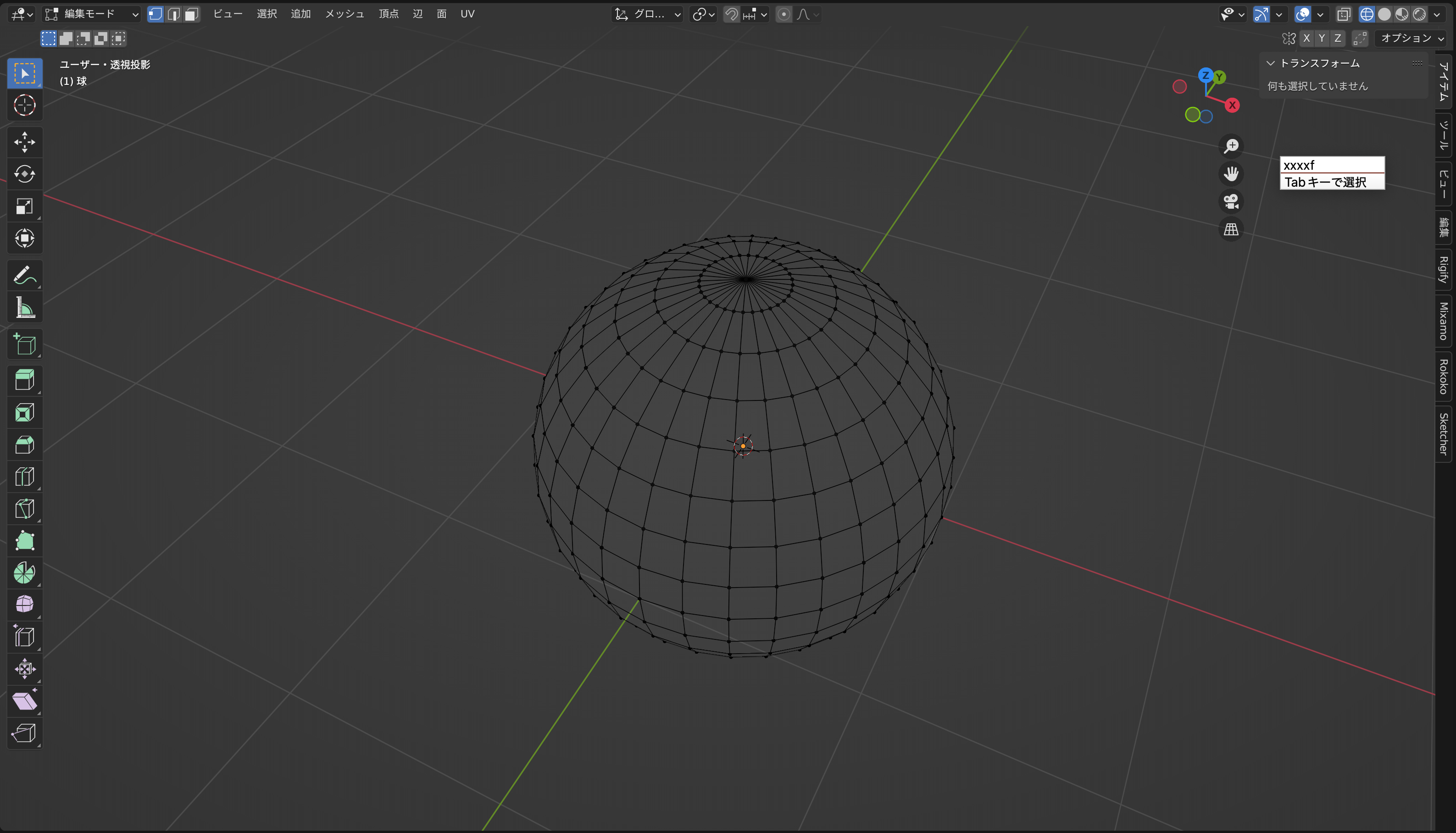The image size is (1456, 833).
Task: Switch to vertex select mode
Action: coord(155,14)
